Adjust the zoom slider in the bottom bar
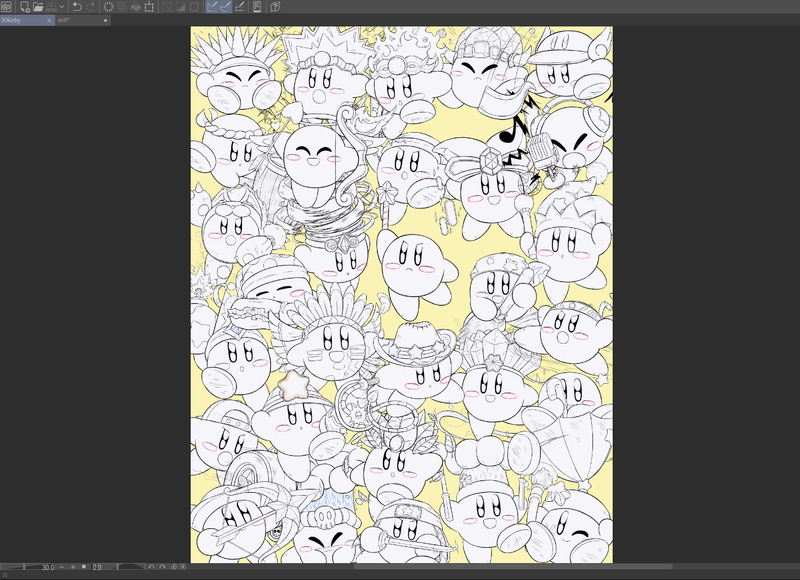This screenshot has width=800, height=580. pyautogui.click(x=19, y=567)
